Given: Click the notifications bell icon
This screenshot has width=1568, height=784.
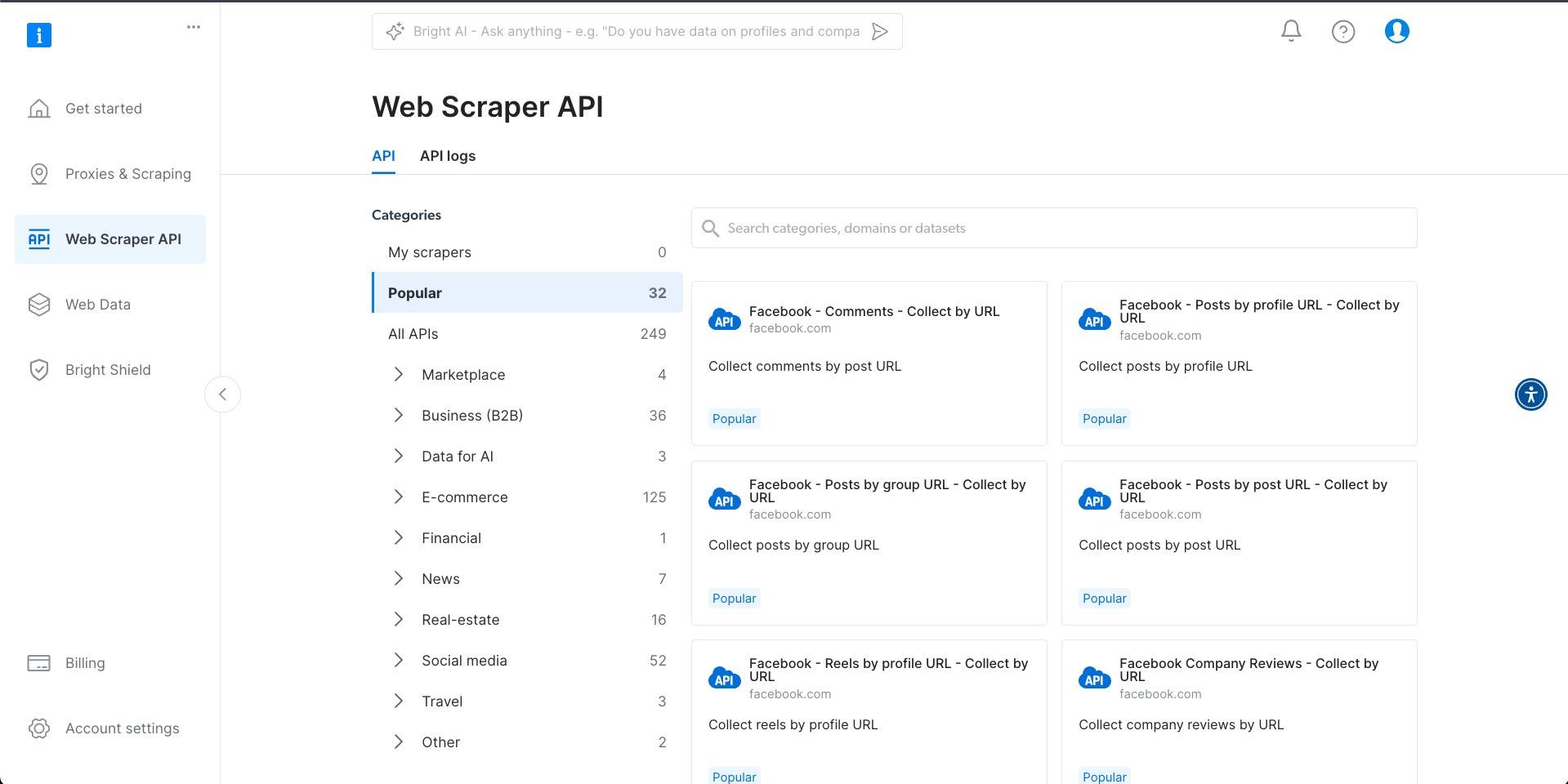Looking at the screenshot, I should click(1291, 31).
